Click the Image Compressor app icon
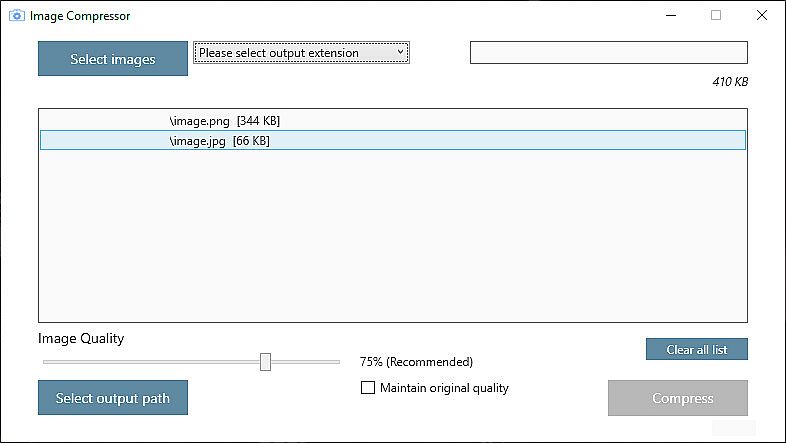 (17, 16)
